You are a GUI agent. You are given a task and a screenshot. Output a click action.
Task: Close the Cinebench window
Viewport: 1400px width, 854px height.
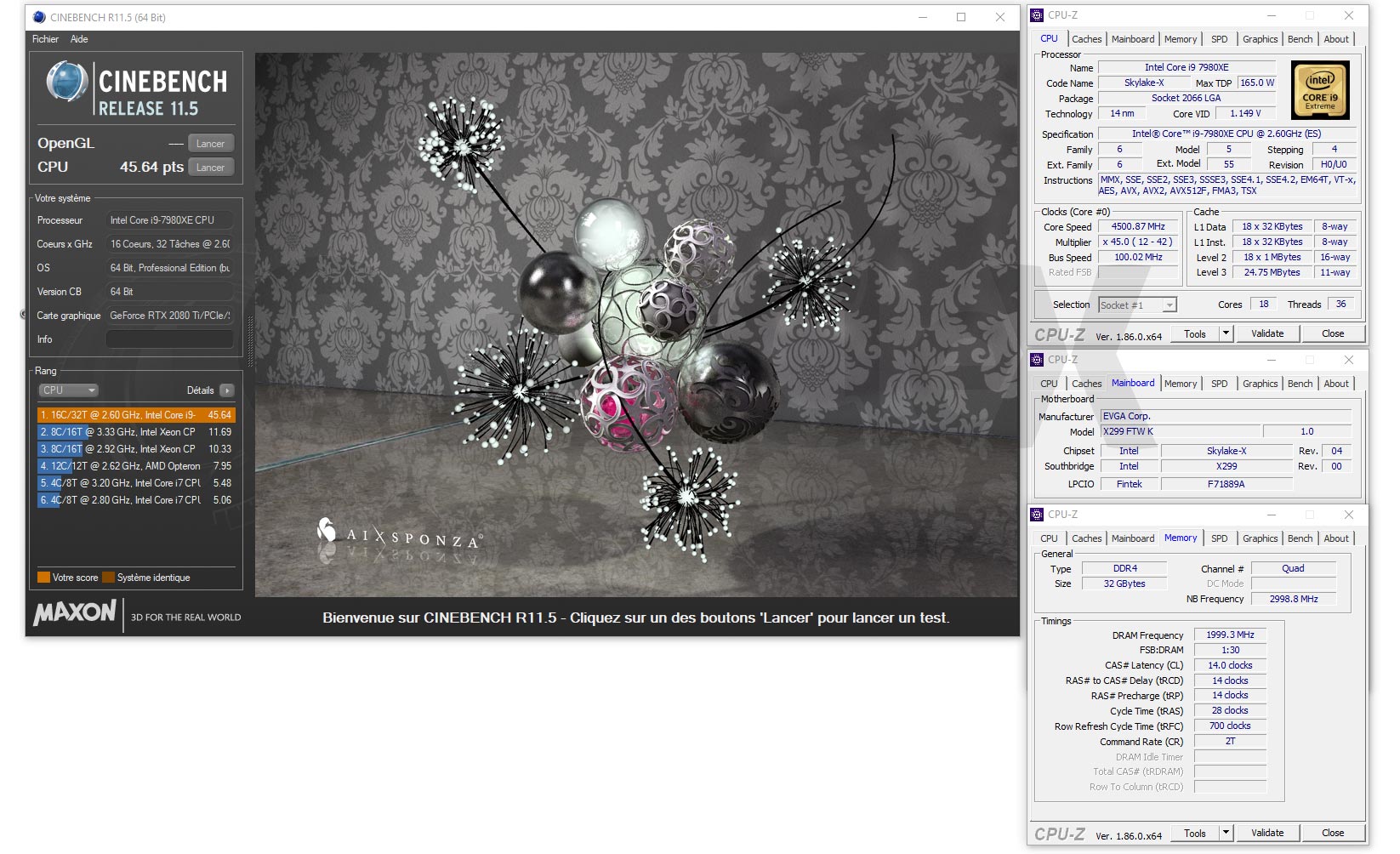coord(1000,17)
